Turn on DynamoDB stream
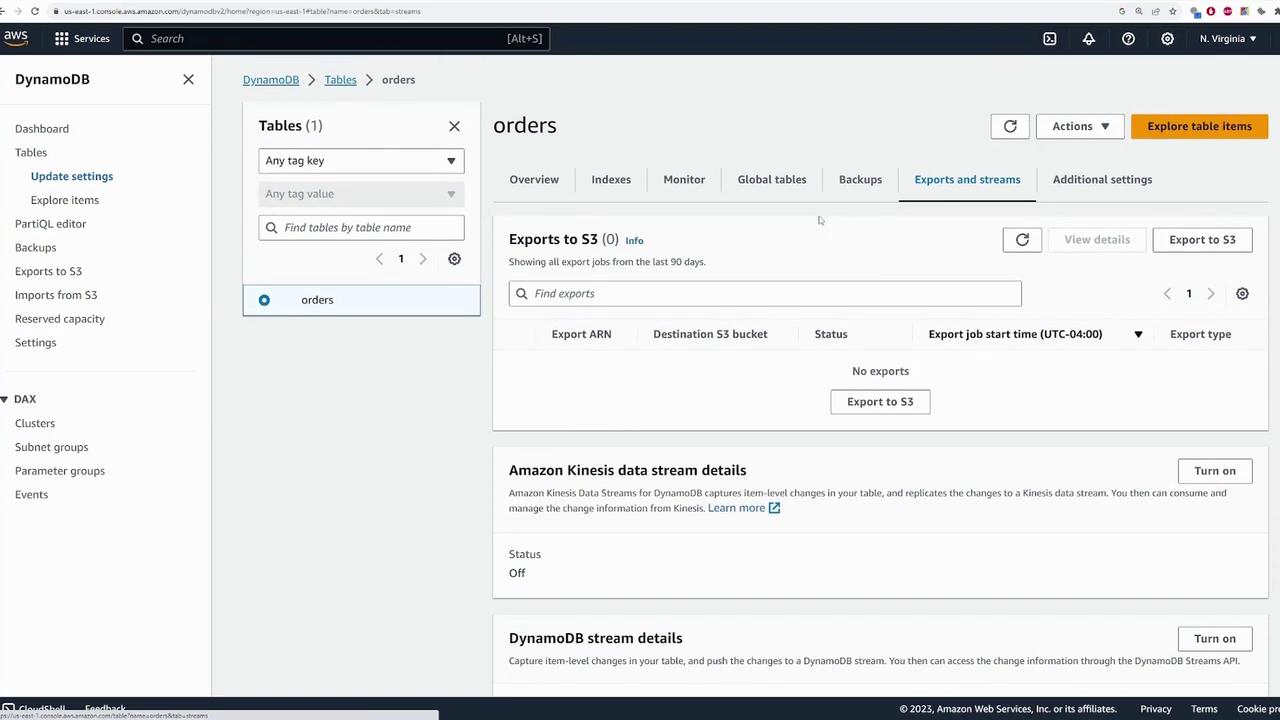Viewport: 1280px width, 720px height. (x=1214, y=639)
